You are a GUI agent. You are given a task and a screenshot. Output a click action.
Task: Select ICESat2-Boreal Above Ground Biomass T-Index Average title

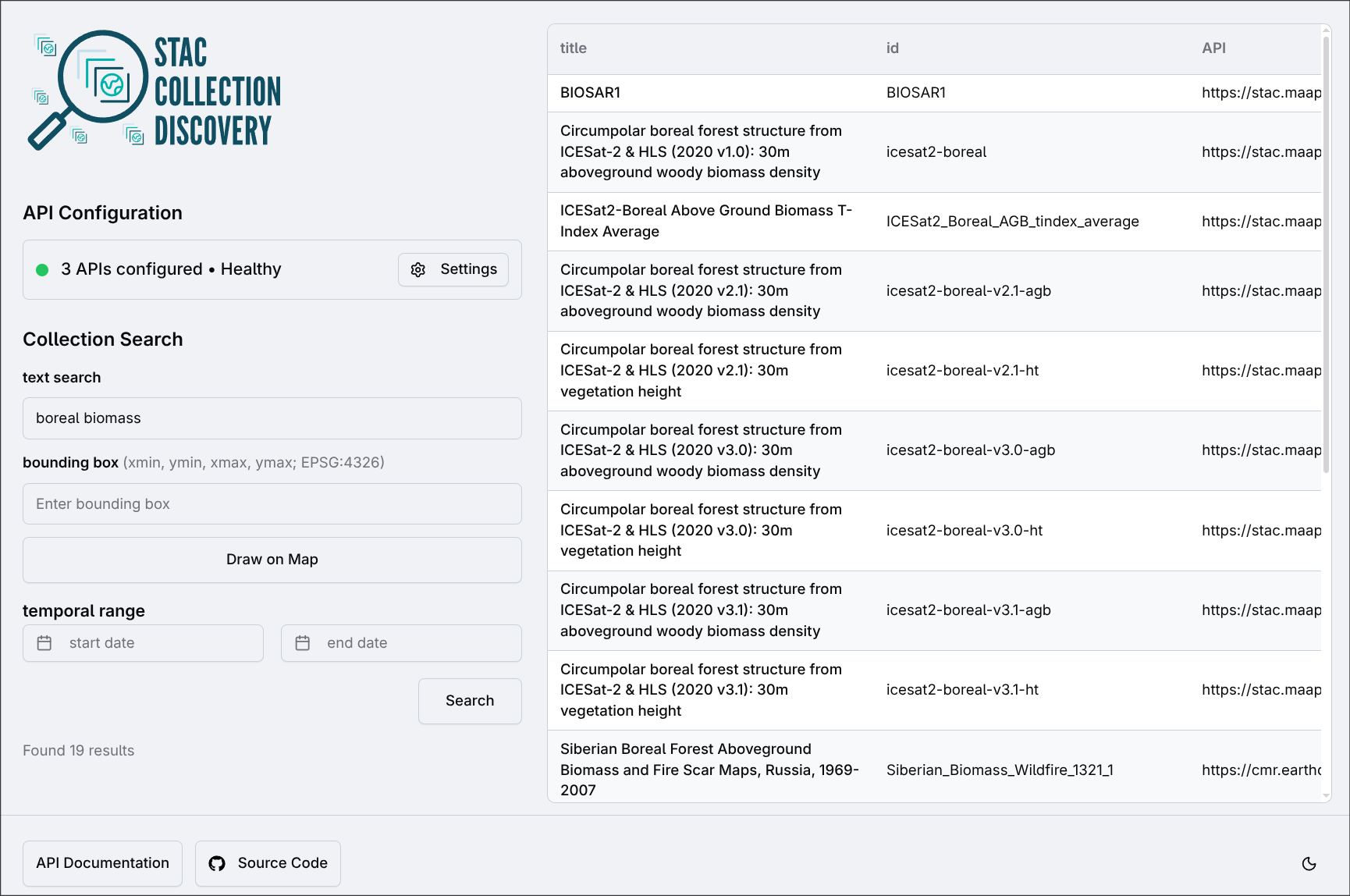click(706, 221)
